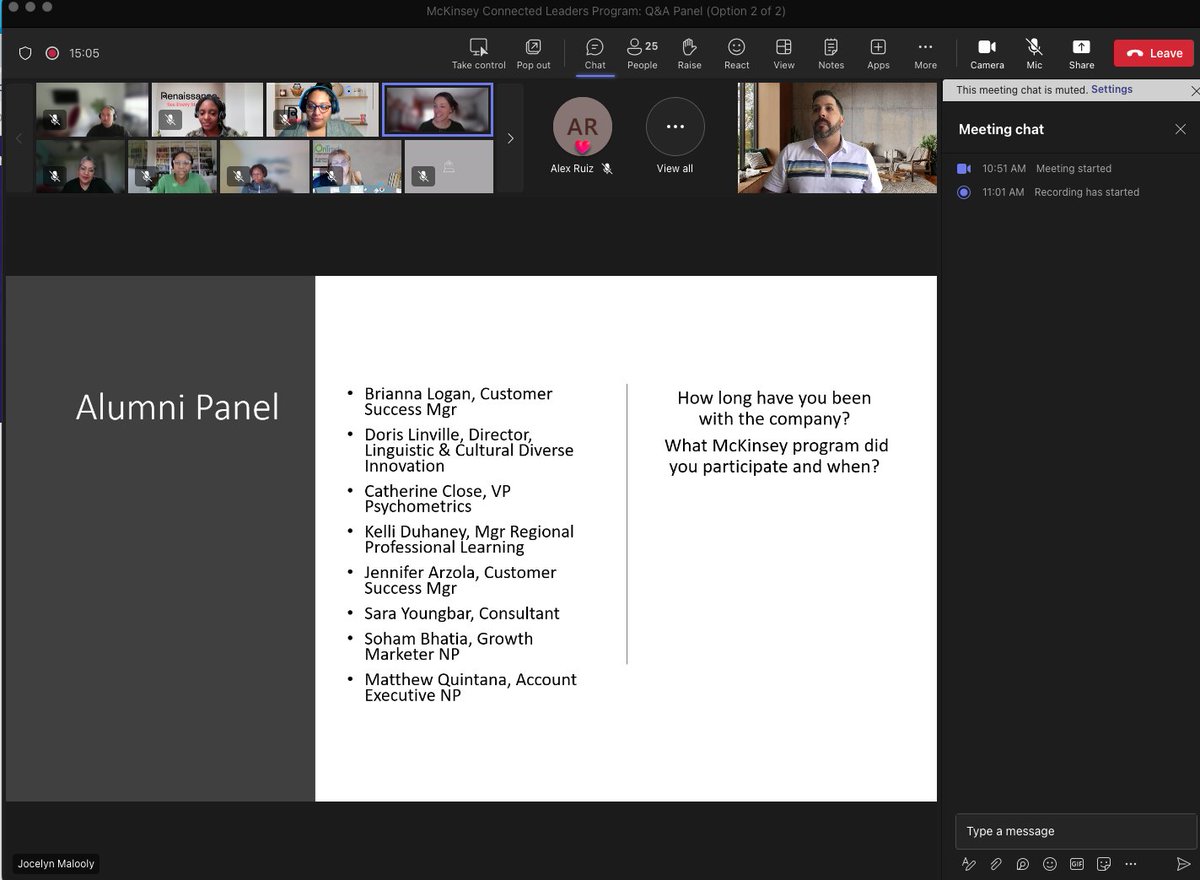Select the Renaissance background video thumbnail
Viewport: 1200px width, 880px height.
pyautogui.click(x=207, y=110)
